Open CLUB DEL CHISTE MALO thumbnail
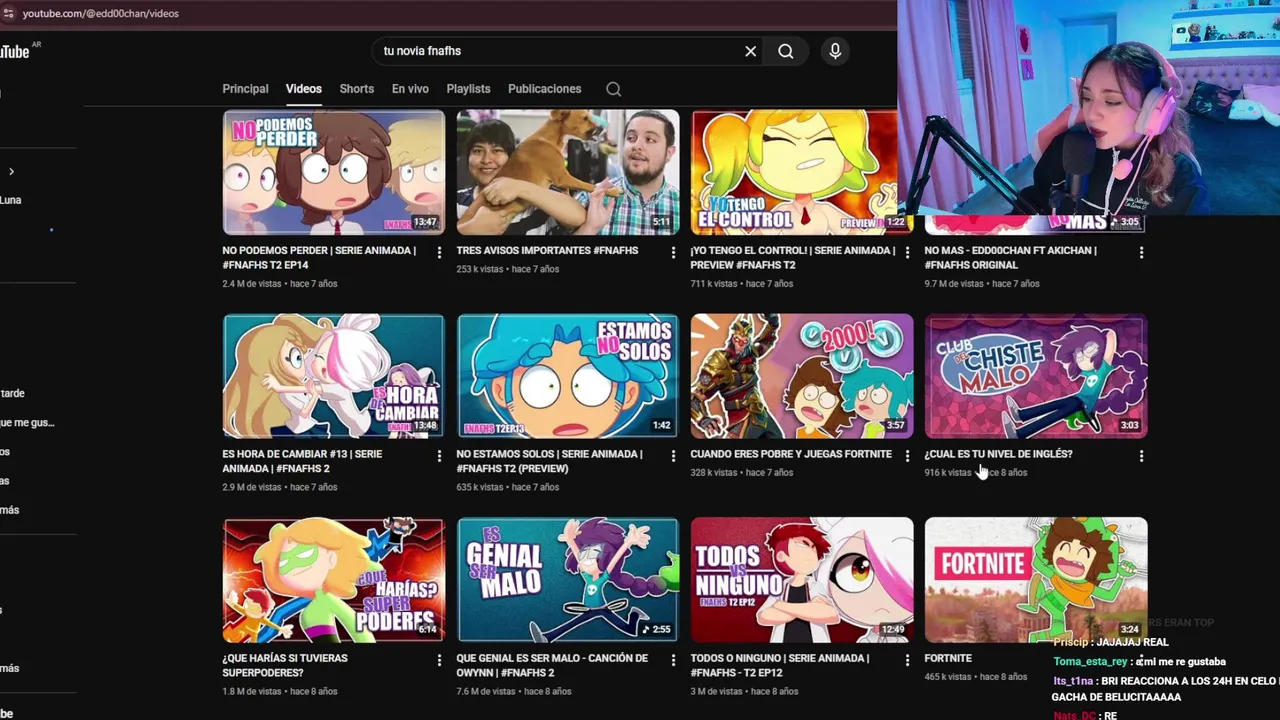This screenshot has width=1280, height=720. point(1036,376)
